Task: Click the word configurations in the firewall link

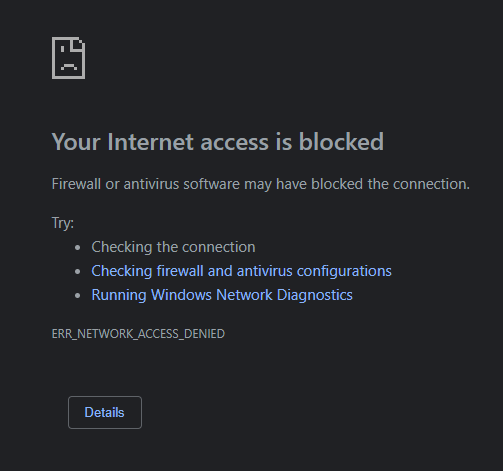Action: [344, 271]
